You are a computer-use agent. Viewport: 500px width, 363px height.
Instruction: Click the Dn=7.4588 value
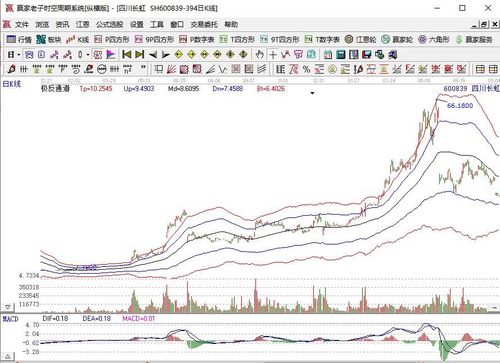(x=228, y=88)
